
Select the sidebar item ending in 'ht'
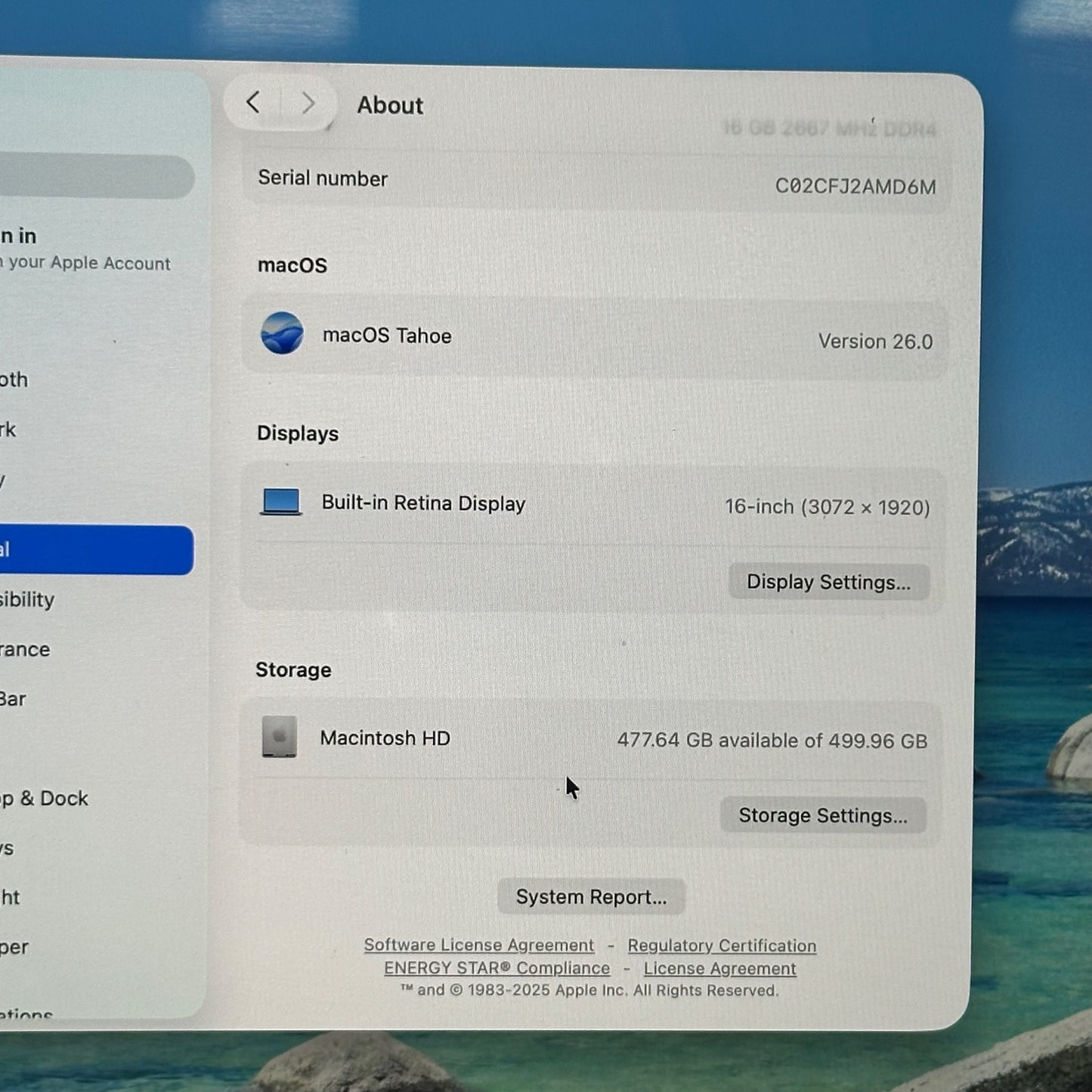tap(10, 898)
